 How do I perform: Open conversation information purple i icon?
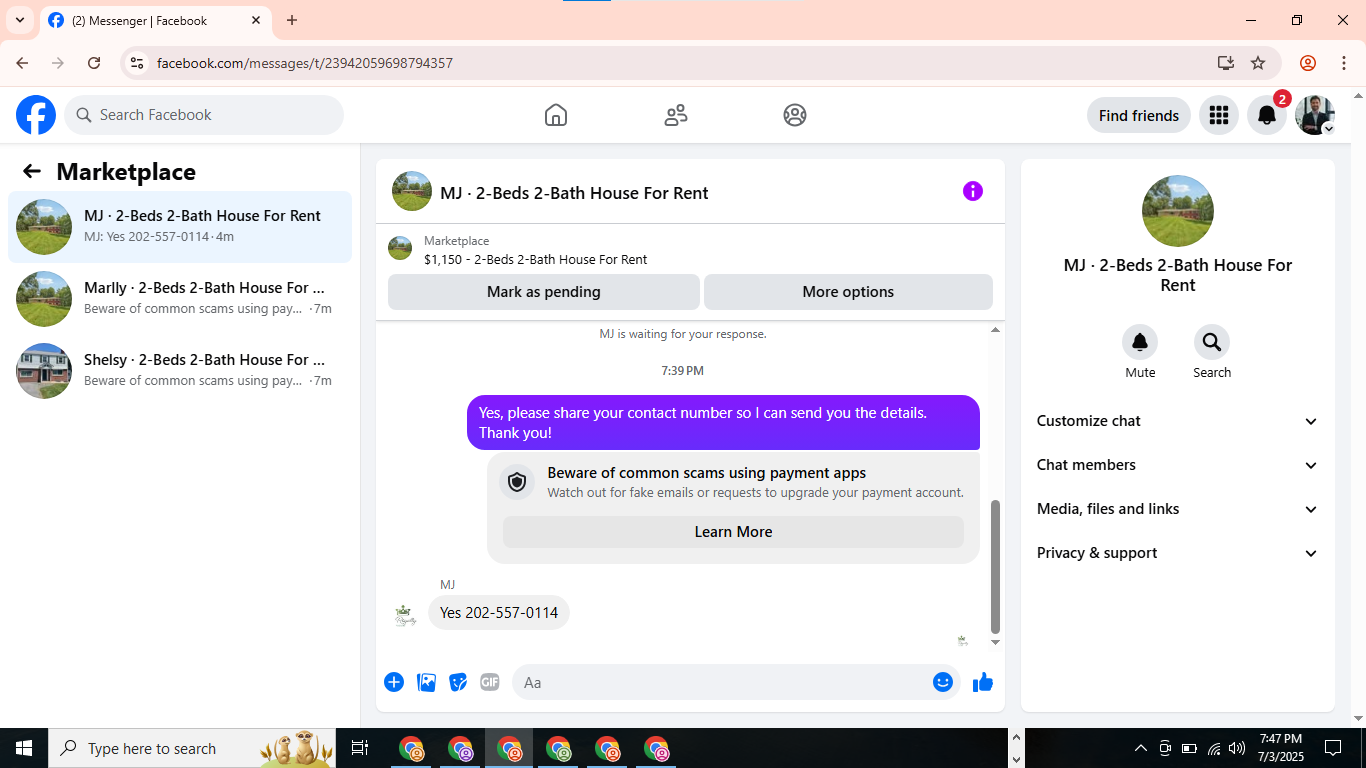click(973, 191)
